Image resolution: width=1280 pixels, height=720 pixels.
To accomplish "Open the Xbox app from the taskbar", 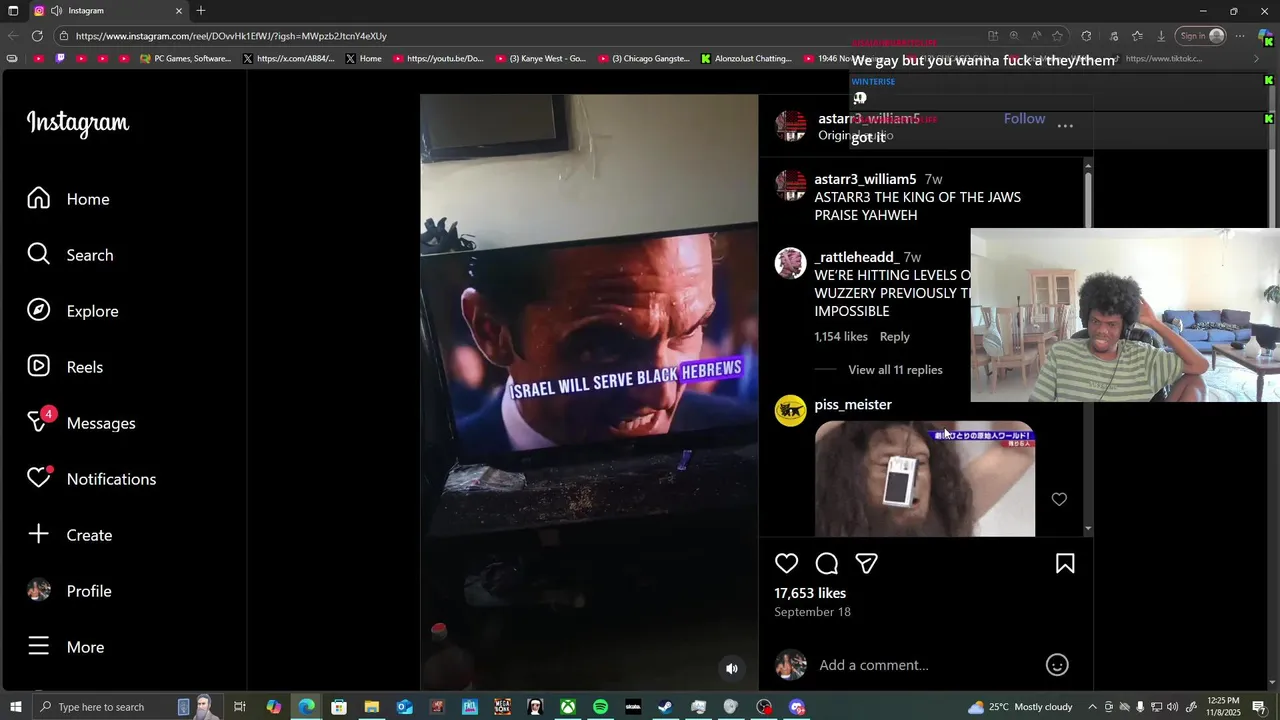I will [x=567, y=707].
